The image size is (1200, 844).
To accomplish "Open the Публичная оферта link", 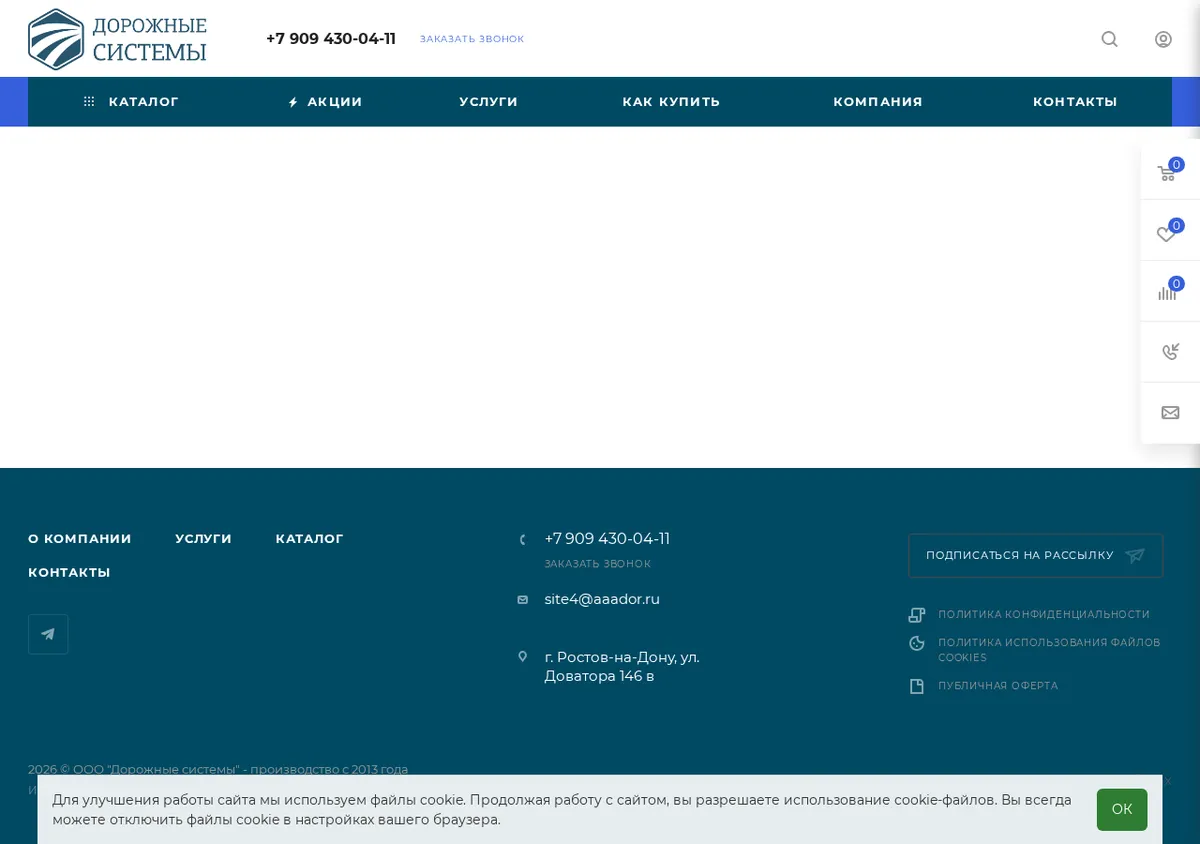I will (x=998, y=686).
